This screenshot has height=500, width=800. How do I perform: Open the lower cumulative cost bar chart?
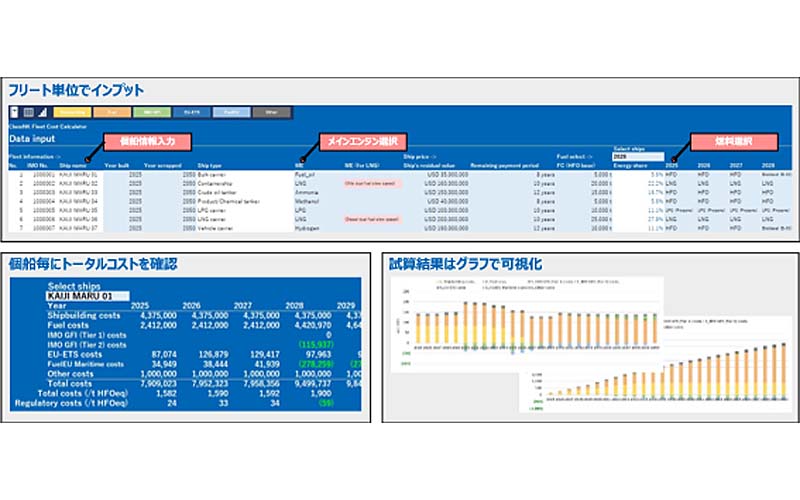[x=658, y=366]
